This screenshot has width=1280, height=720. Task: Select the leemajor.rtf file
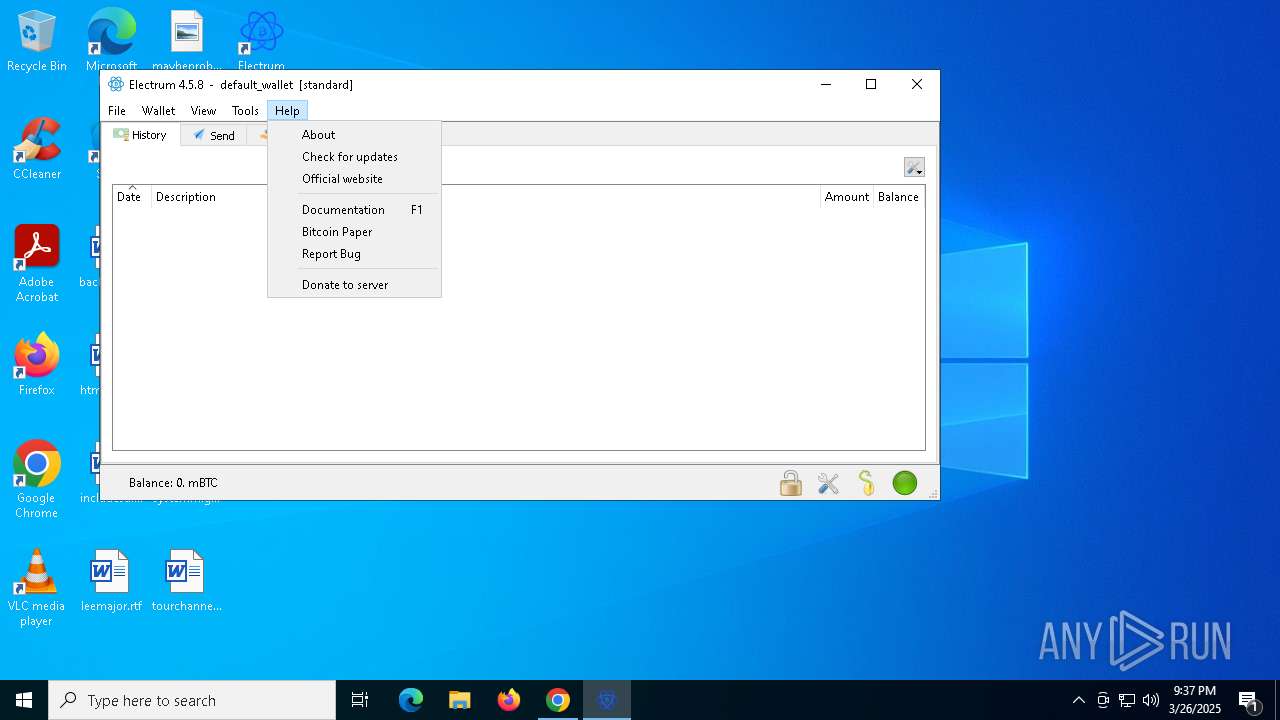[x=111, y=581]
